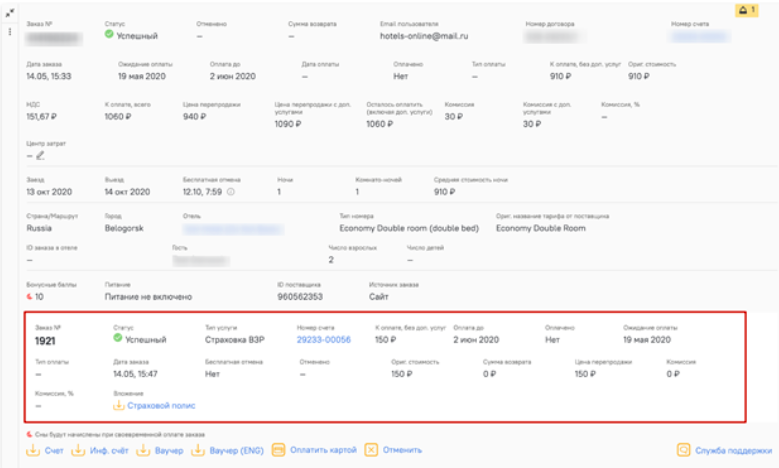Click meal value Питание не включено

tap(148, 297)
